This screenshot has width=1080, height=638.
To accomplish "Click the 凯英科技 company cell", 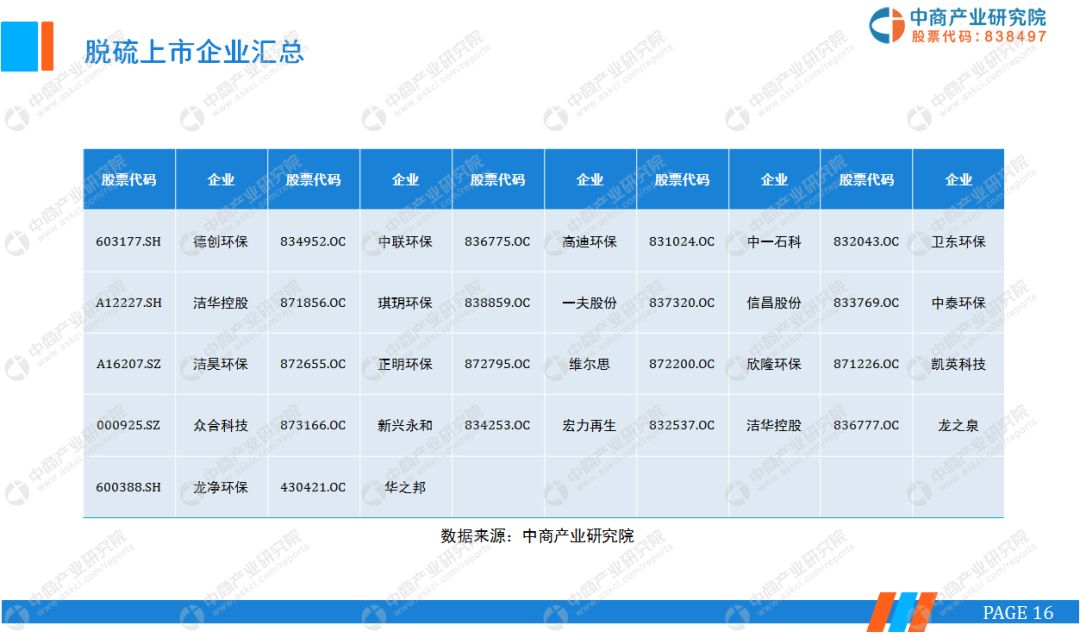I will (x=958, y=364).
